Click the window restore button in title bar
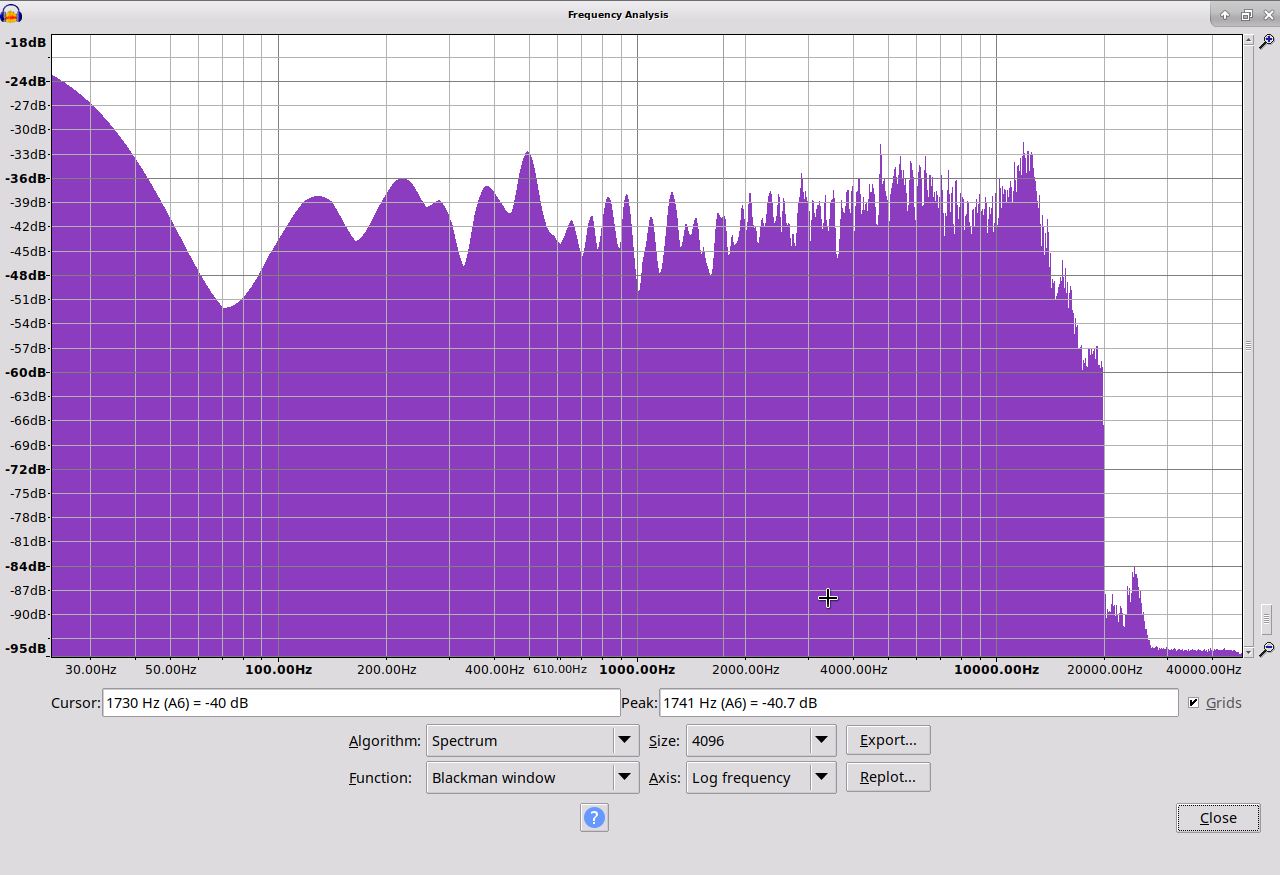 1246,15
